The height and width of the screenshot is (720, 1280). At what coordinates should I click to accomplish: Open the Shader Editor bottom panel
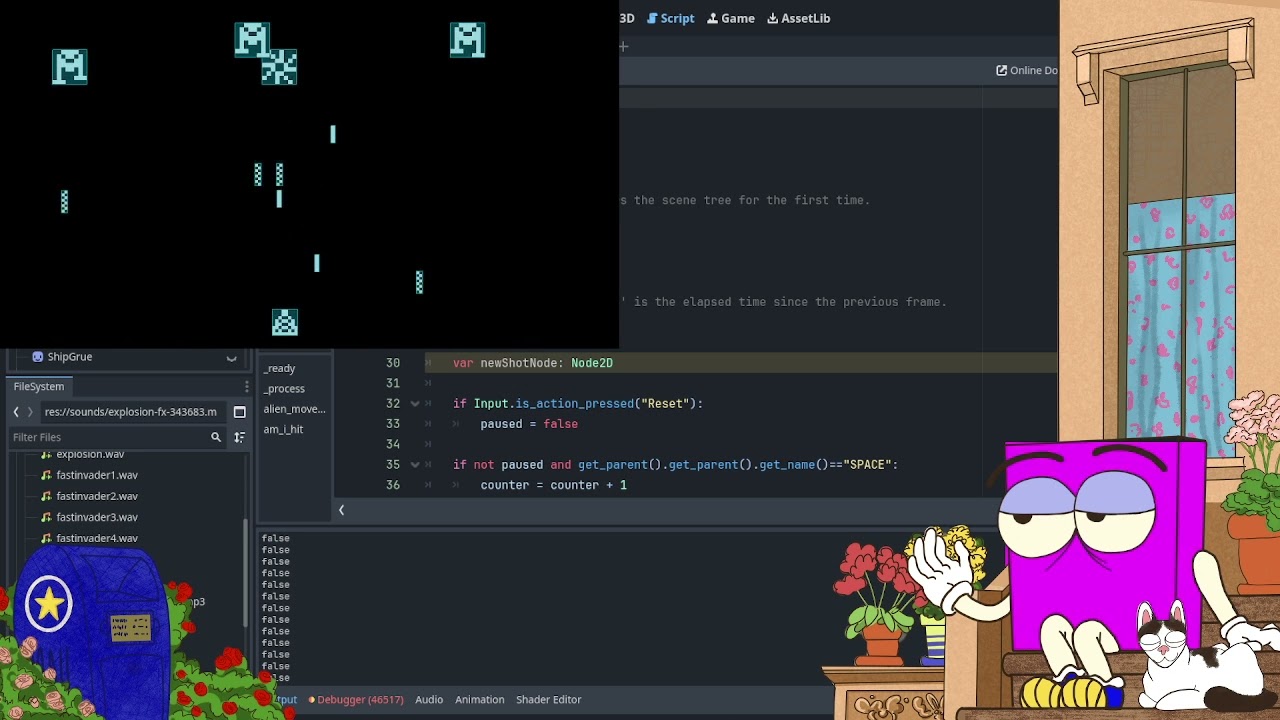pyautogui.click(x=548, y=700)
